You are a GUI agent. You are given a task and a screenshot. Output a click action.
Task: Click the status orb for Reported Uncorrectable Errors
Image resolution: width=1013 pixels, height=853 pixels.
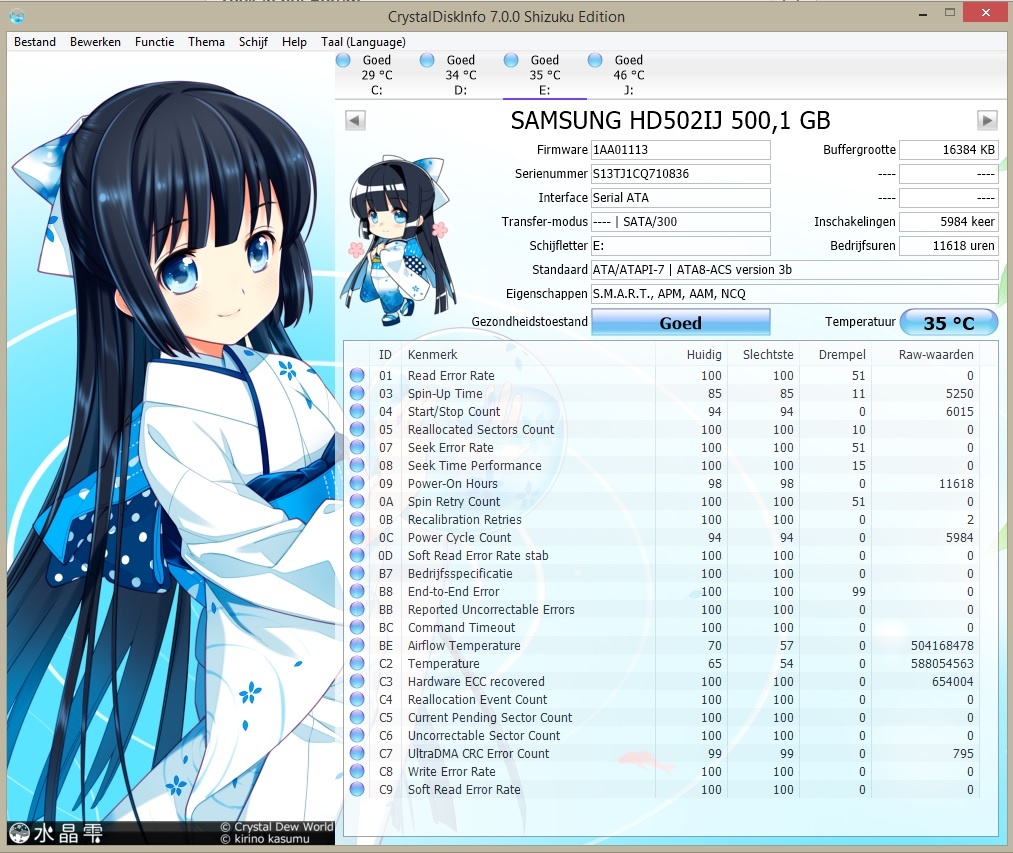pos(357,609)
